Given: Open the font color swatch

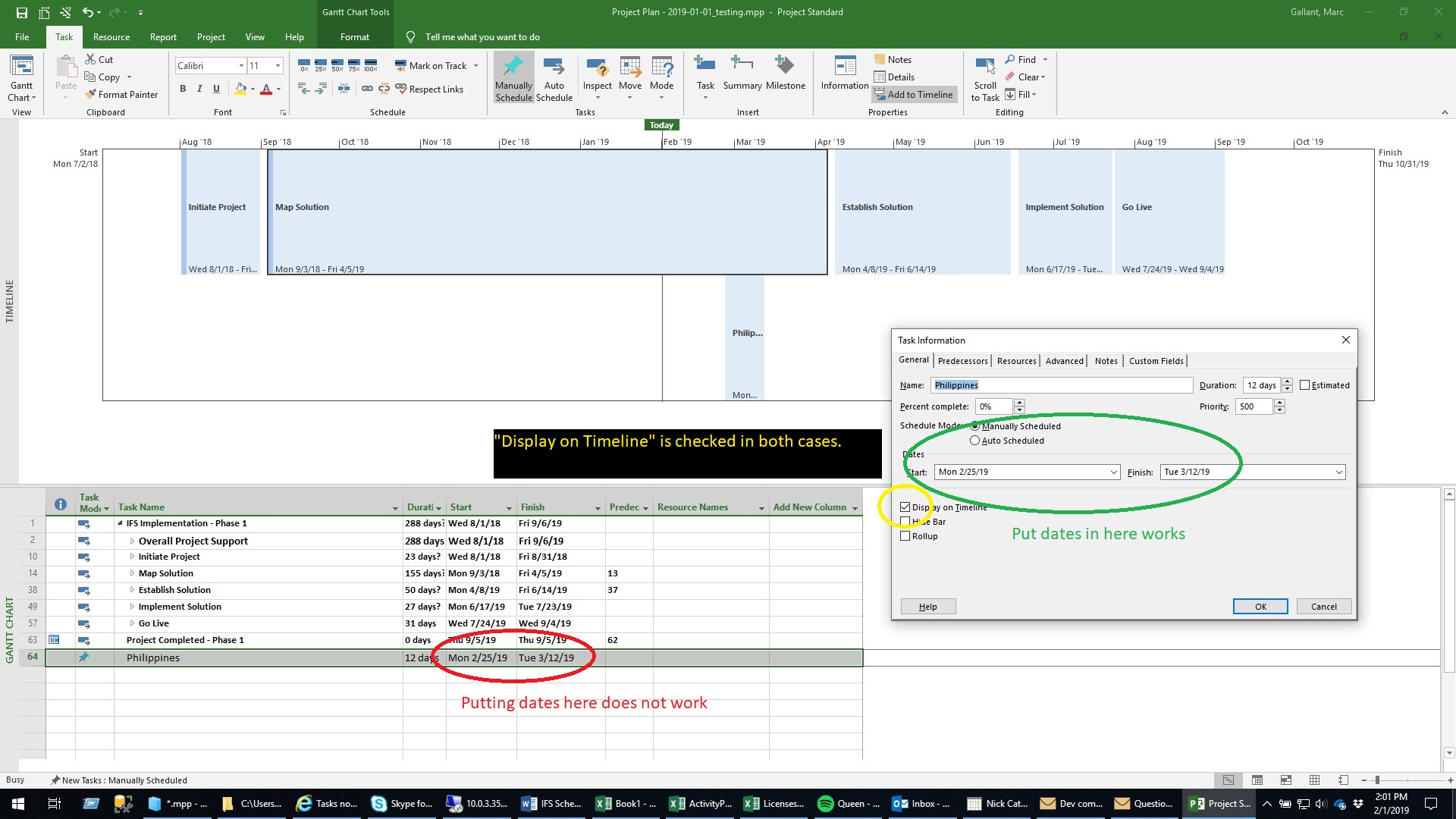Looking at the screenshot, I should coord(266,89).
